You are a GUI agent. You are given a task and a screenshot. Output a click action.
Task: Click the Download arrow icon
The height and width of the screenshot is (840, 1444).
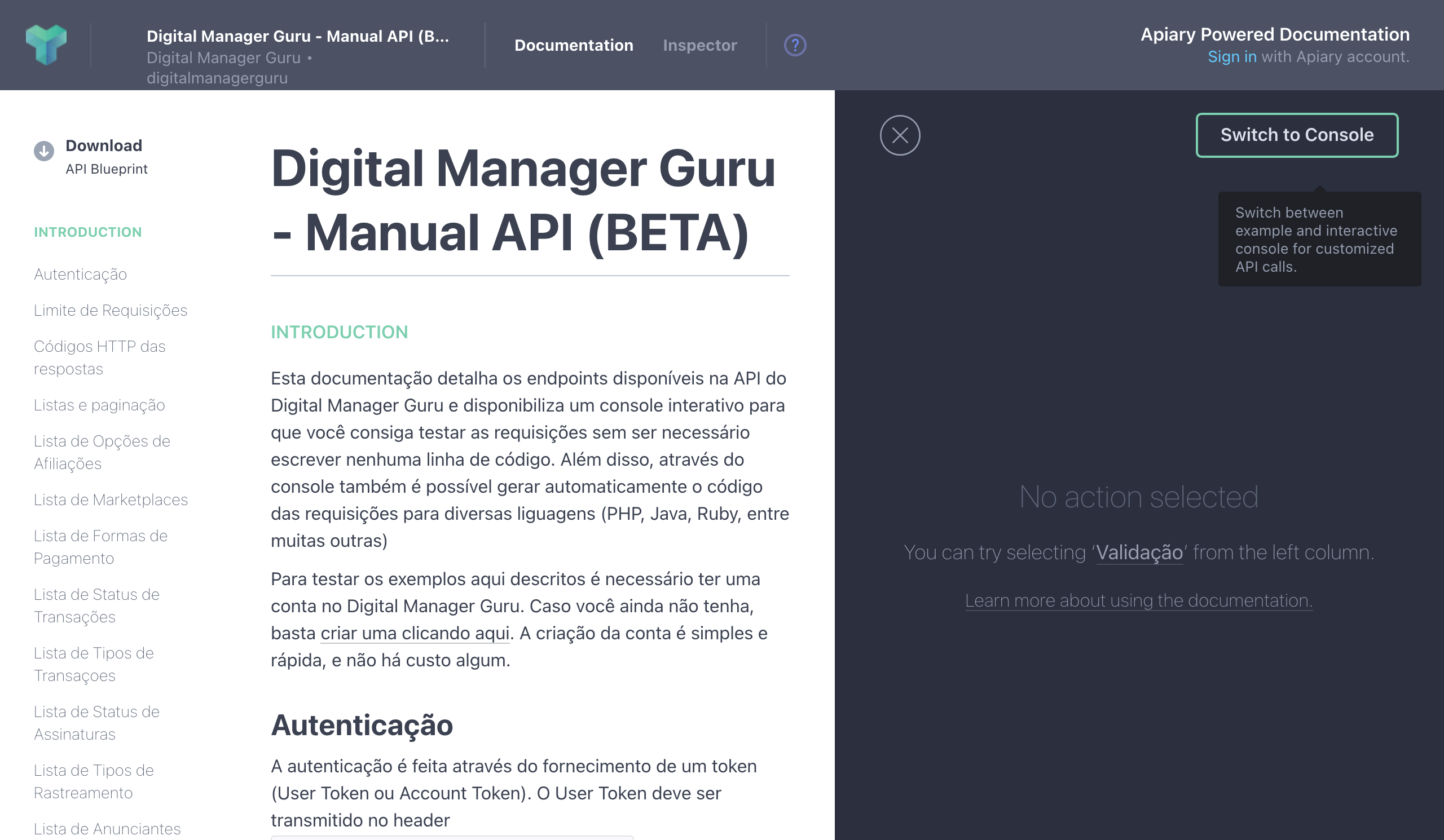[x=44, y=151]
